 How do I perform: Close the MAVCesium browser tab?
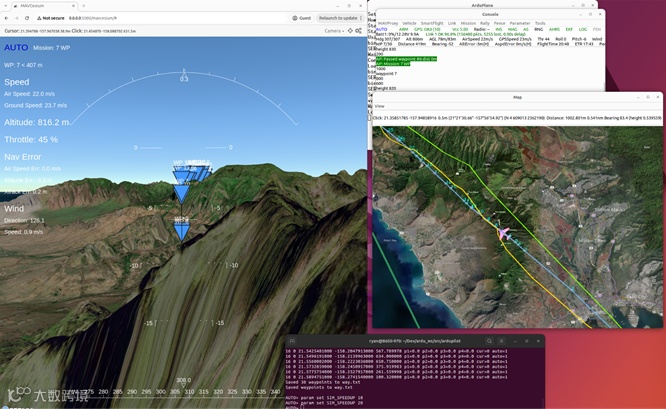73,6
